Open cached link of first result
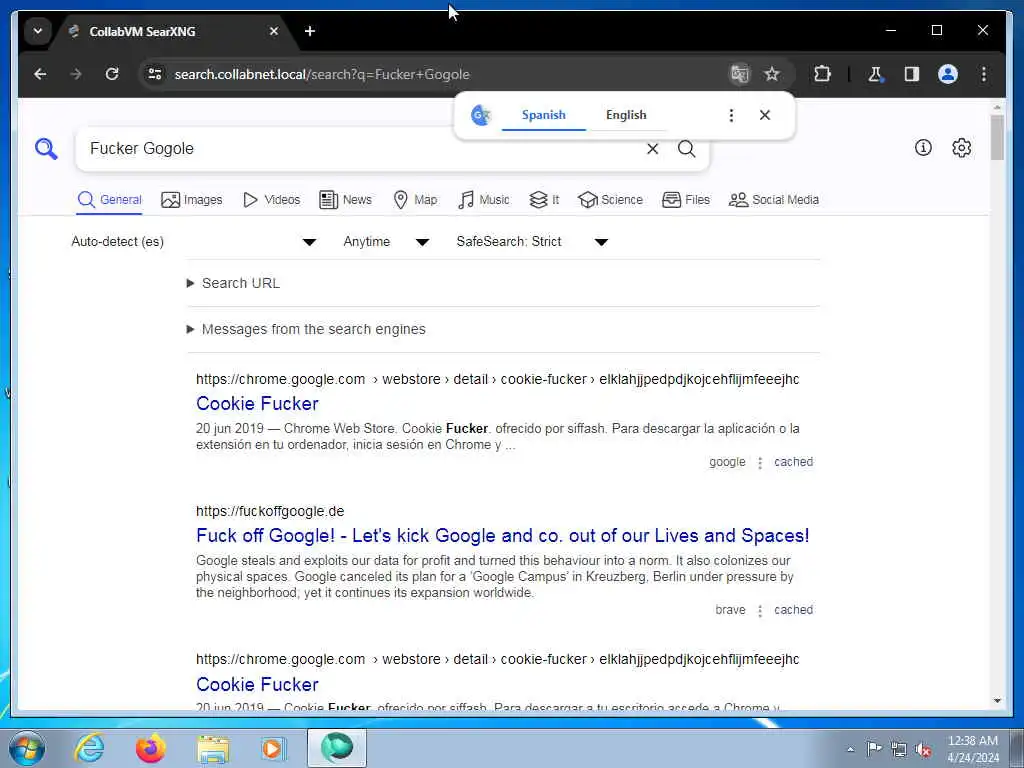1024x768 pixels. 793,462
